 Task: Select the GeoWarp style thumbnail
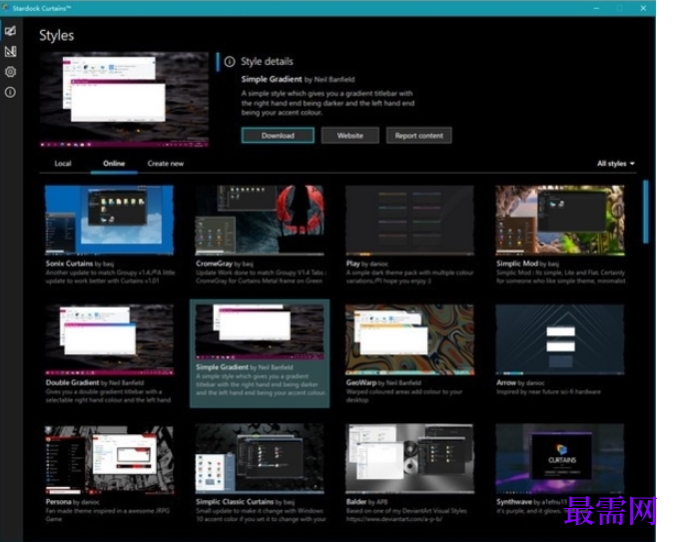(410, 340)
